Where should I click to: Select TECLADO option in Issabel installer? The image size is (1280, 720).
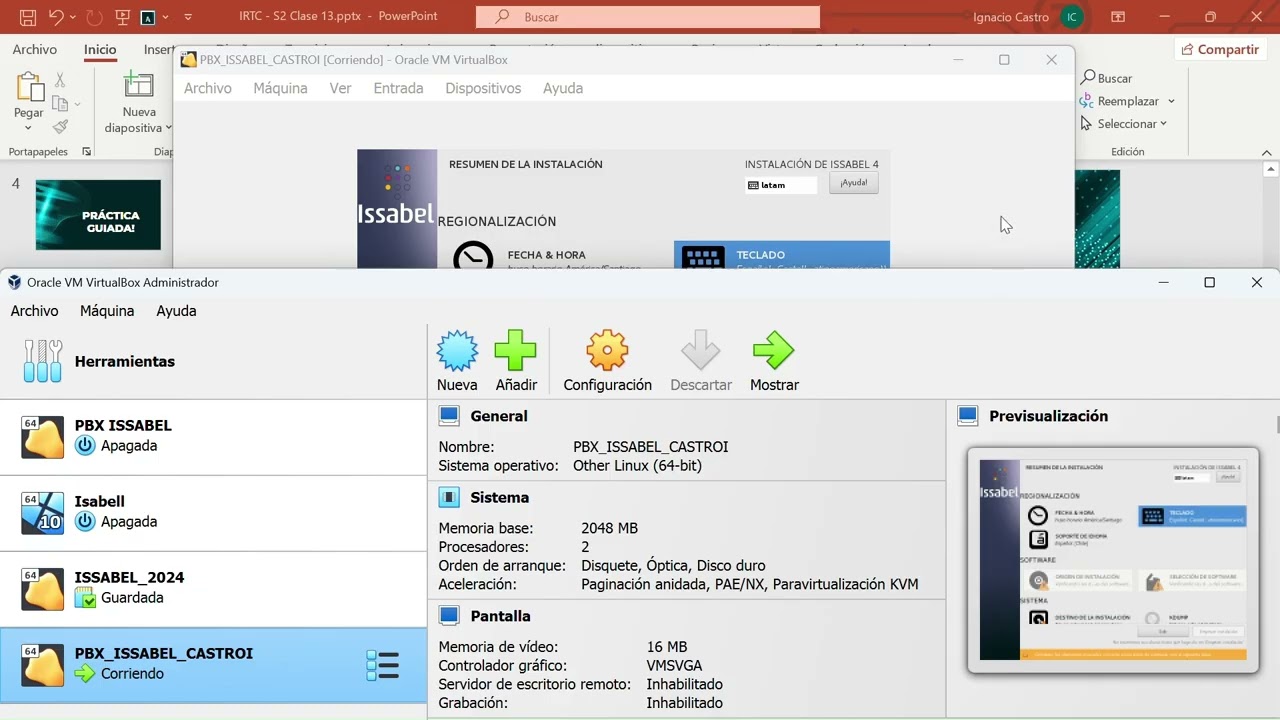pyautogui.click(x=782, y=255)
